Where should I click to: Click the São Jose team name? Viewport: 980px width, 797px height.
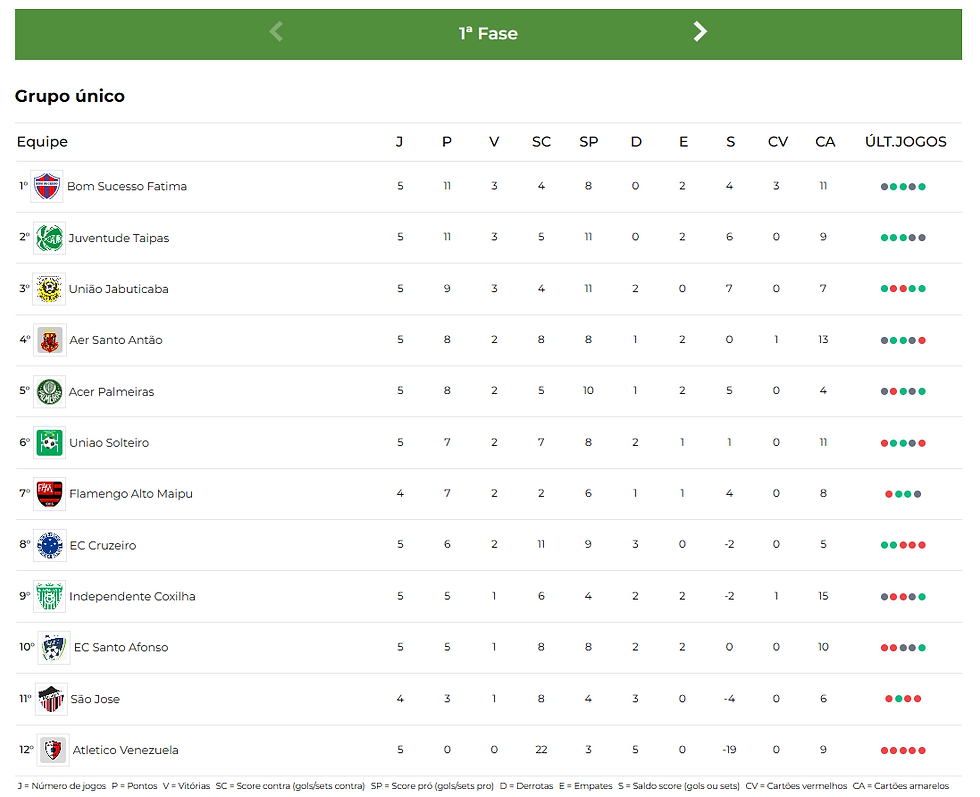click(x=95, y=699)
